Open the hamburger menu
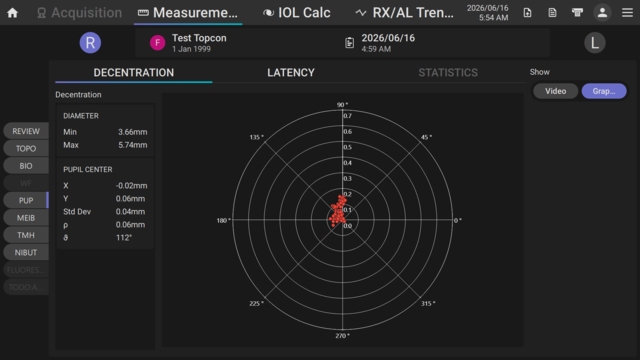The image size is (640, 360). [x=627, y=13]
